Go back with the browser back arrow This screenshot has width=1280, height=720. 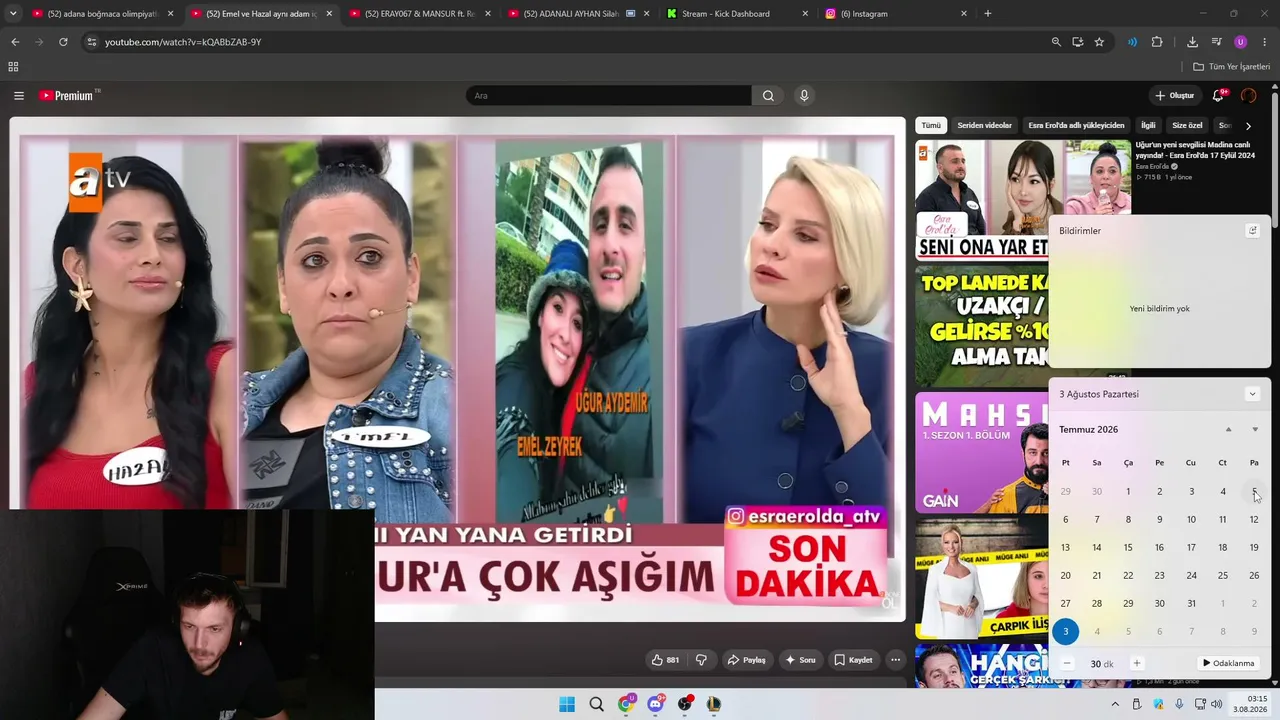point(15,42)
